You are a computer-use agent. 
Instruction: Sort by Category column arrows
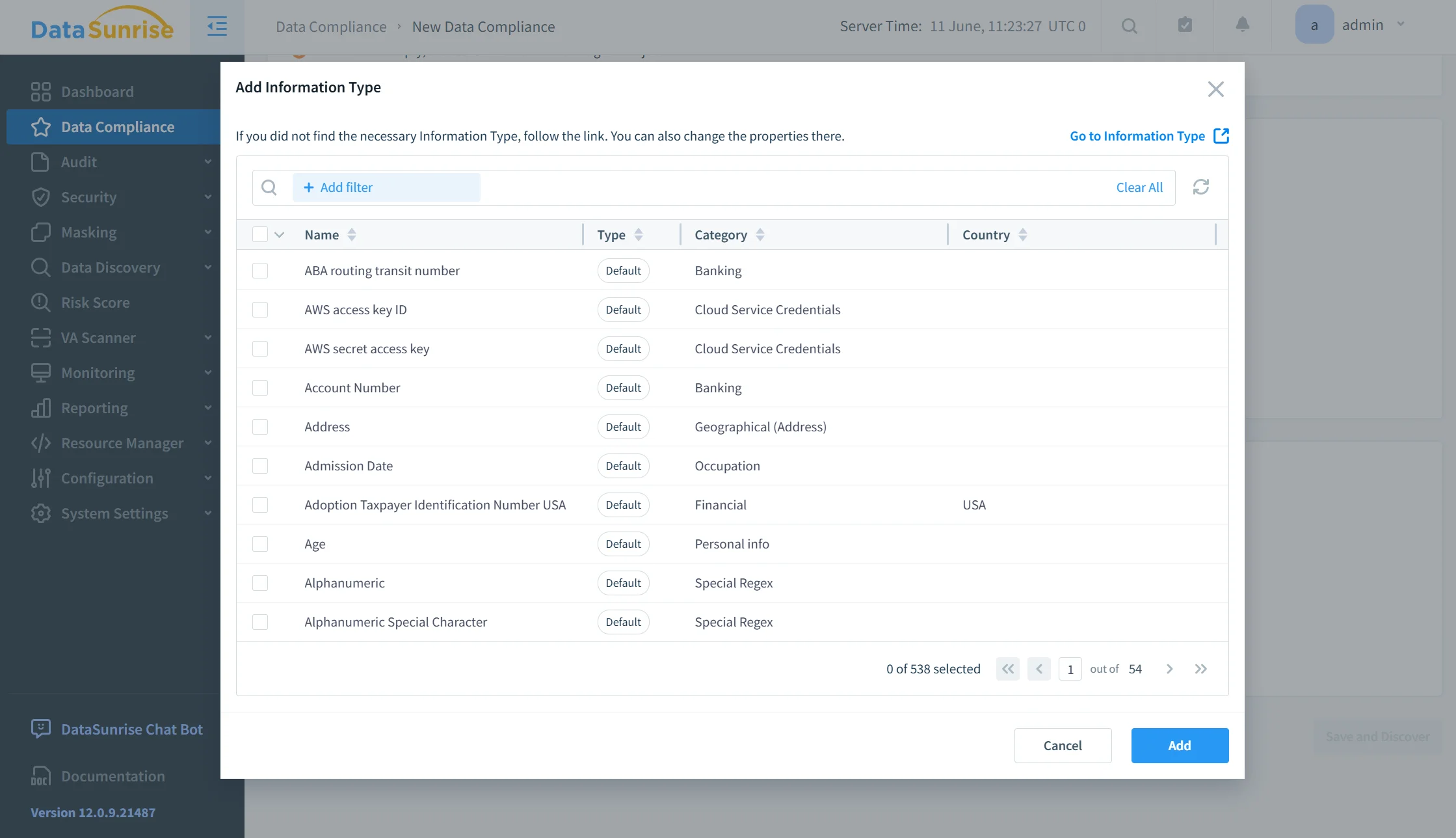pyautogui.click(x=760, y=235)
